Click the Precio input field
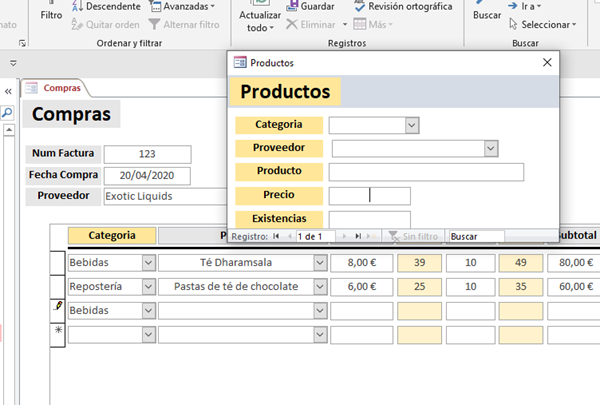Screen dimensions: 600x405 [369, 196]
